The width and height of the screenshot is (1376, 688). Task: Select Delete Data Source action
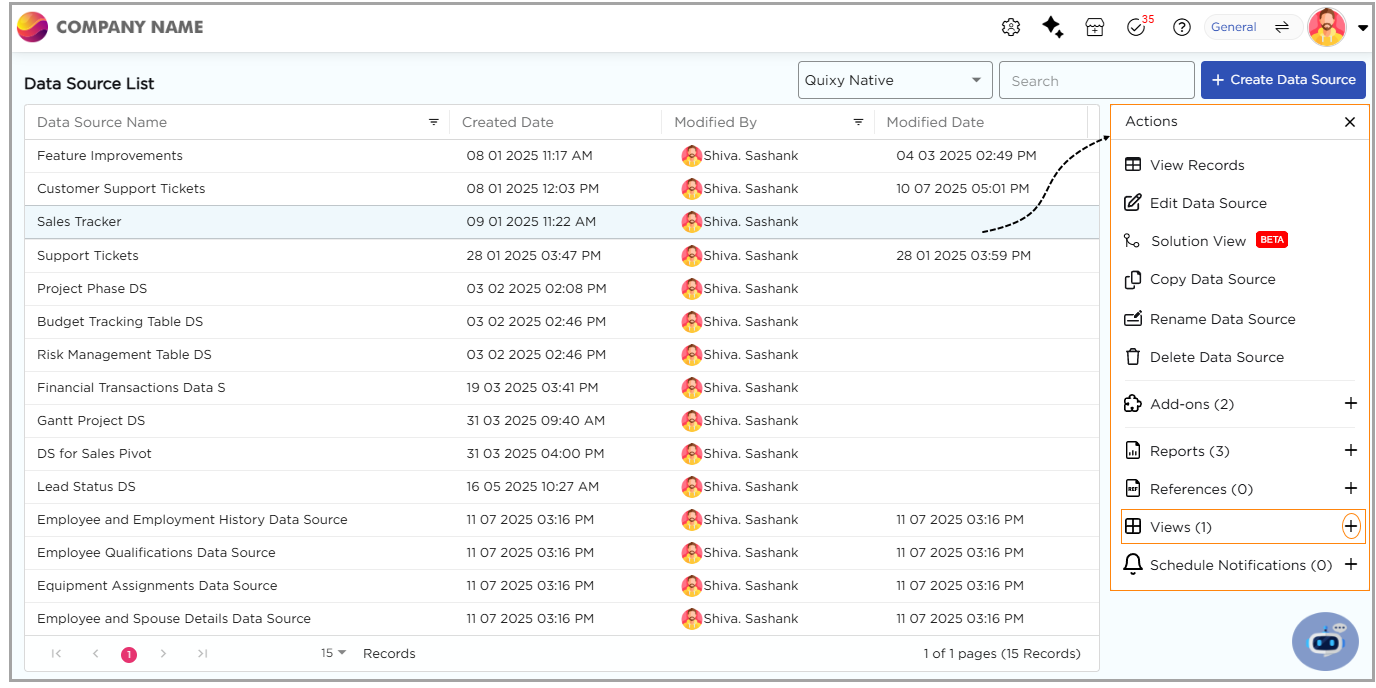(x=1216, y=357)
